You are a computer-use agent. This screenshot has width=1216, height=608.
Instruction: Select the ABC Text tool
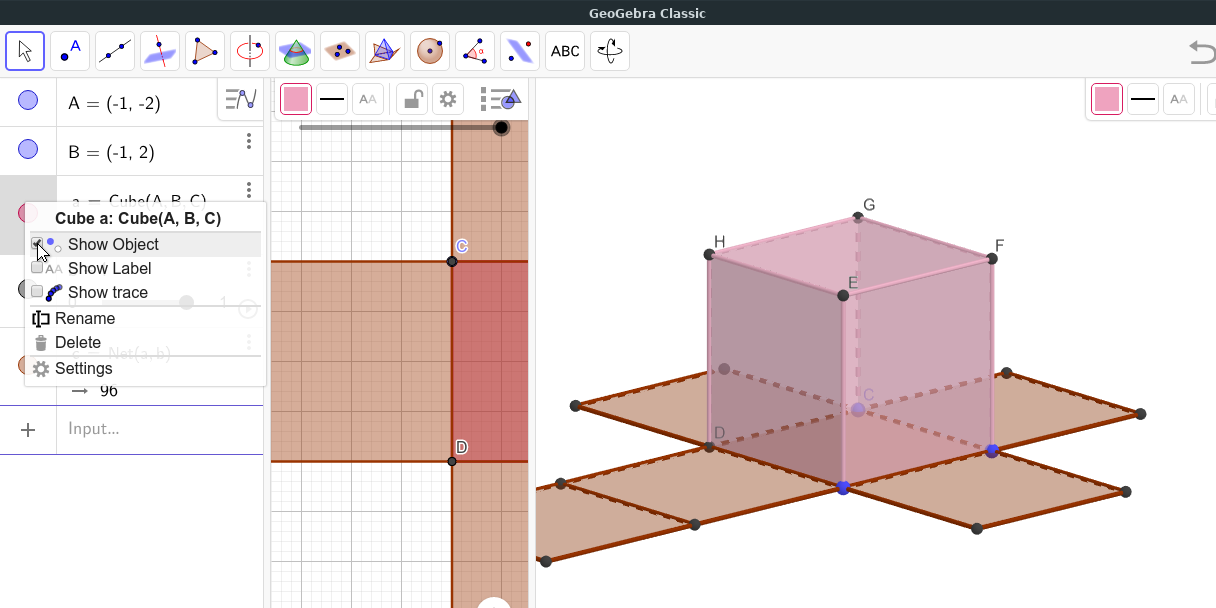[565, 51]
